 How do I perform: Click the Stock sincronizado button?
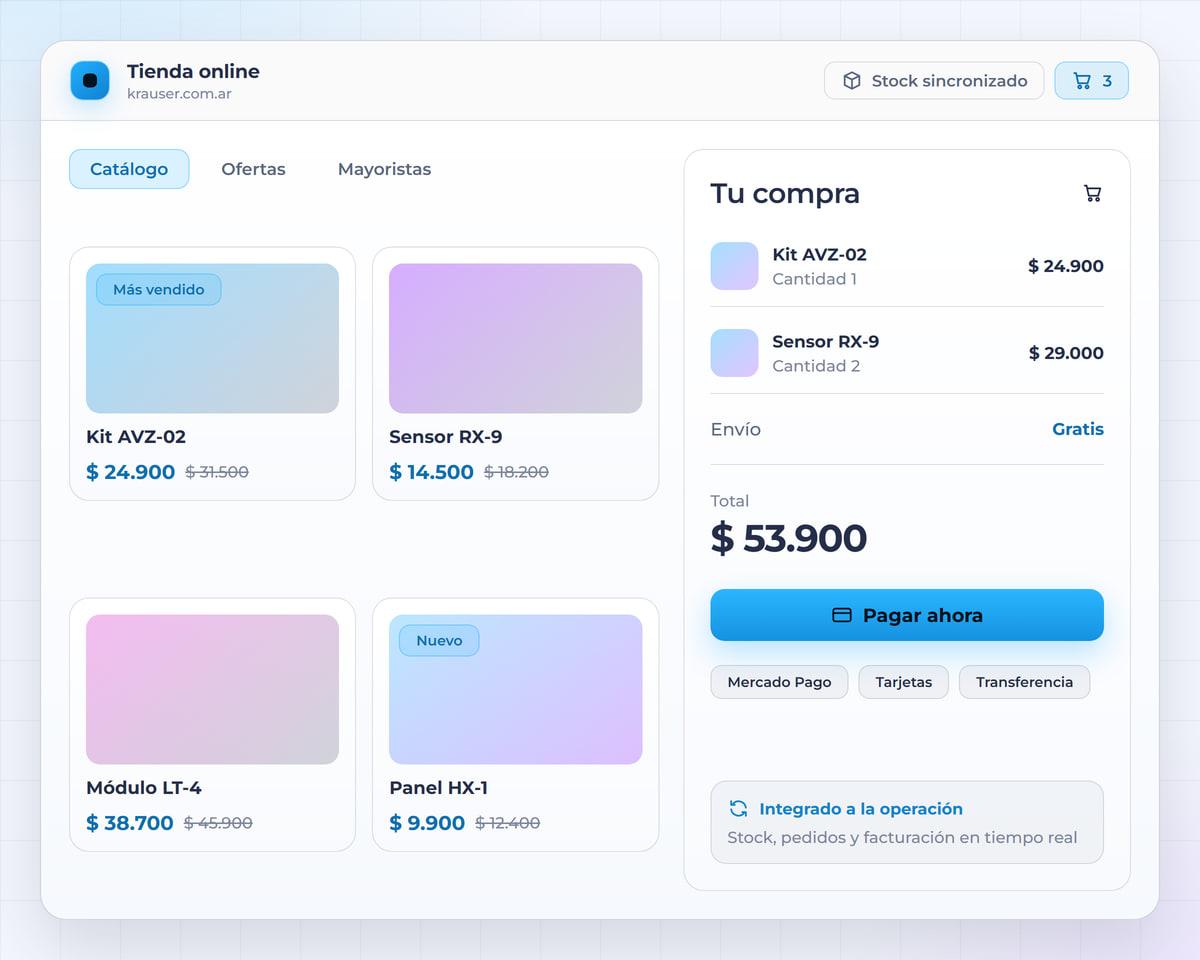pyautogui.click(x=934, y=81)
